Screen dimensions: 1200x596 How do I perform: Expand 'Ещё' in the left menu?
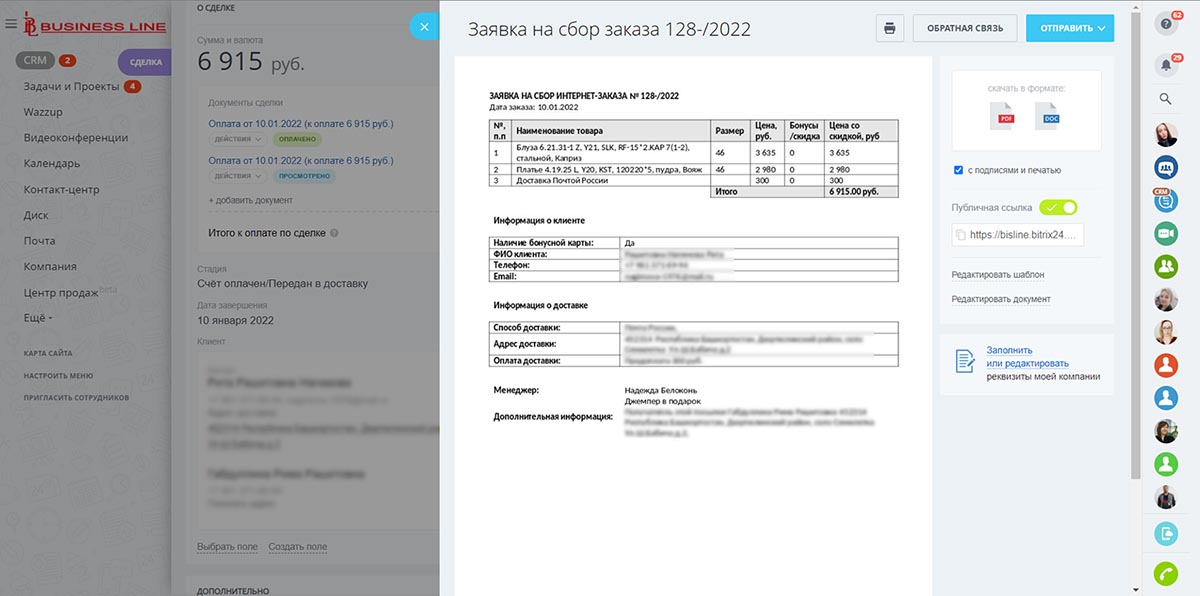(38, 318)
